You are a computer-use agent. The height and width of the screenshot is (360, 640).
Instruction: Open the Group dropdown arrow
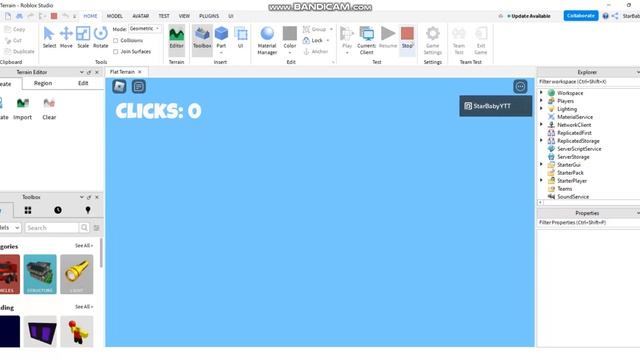click(x=331, y=29)
